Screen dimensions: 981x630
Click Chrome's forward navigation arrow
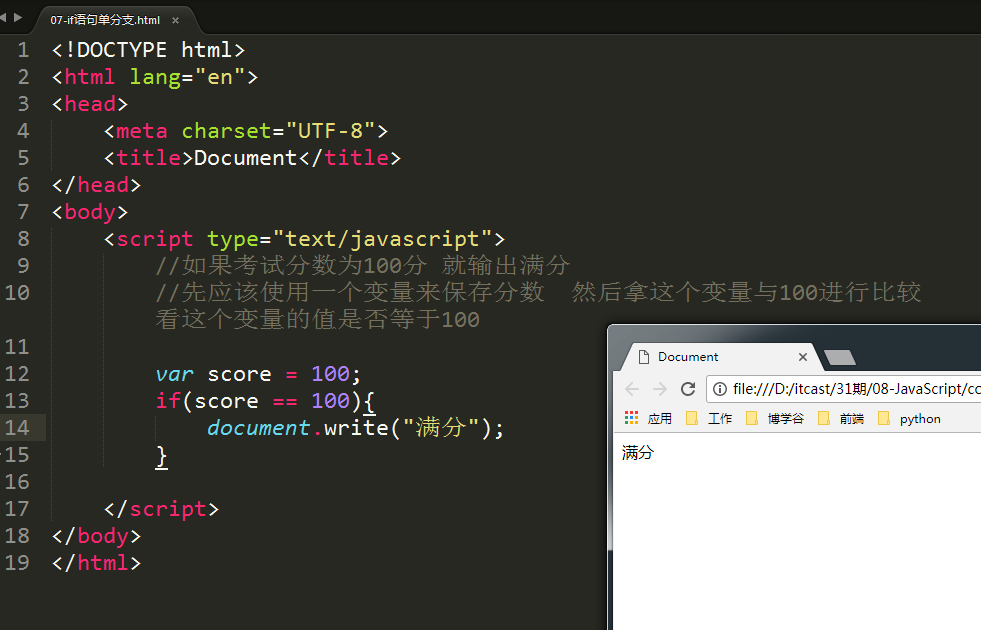click(660, 389)
